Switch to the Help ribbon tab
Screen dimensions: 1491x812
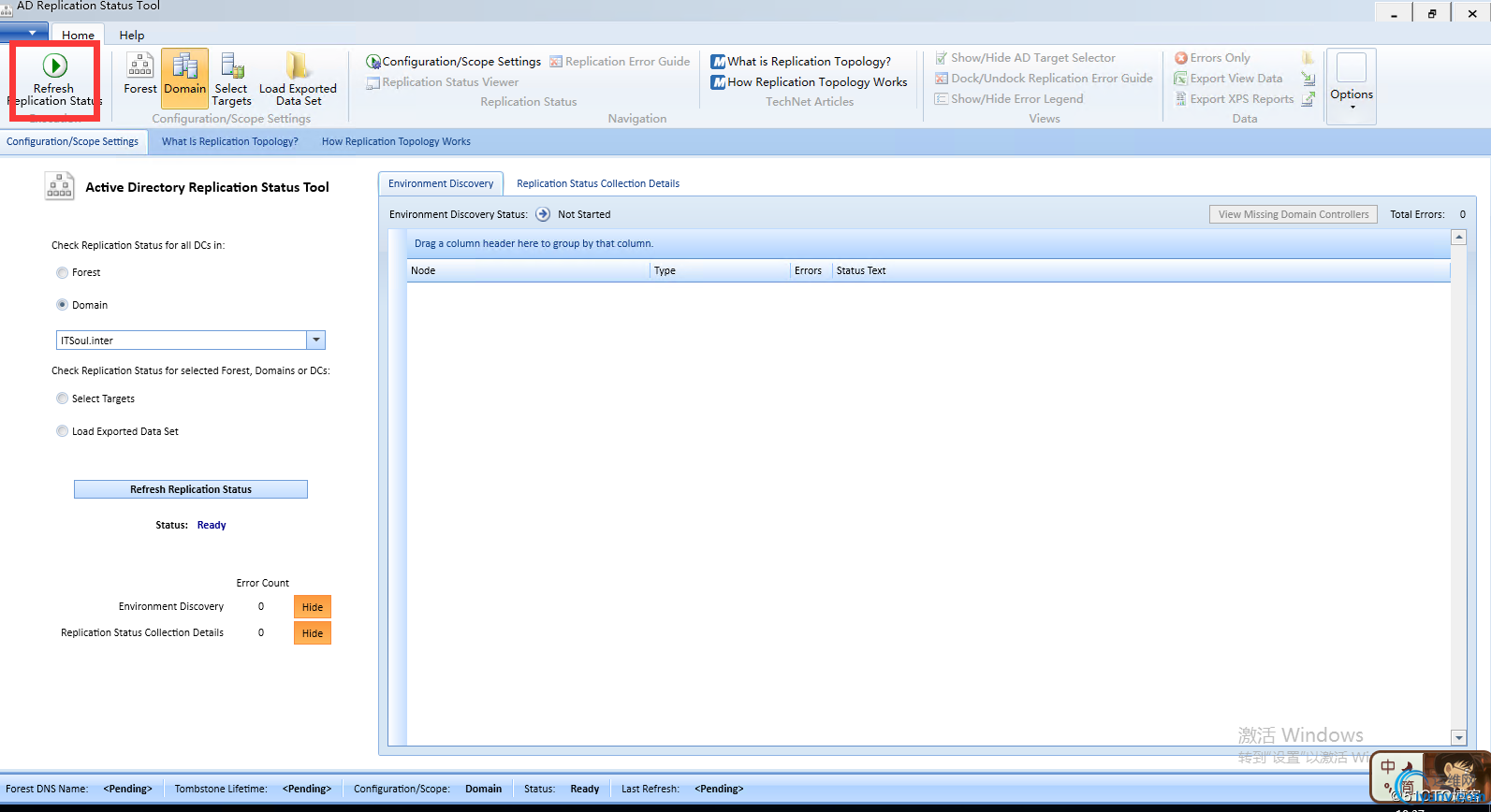coord(132,35)
